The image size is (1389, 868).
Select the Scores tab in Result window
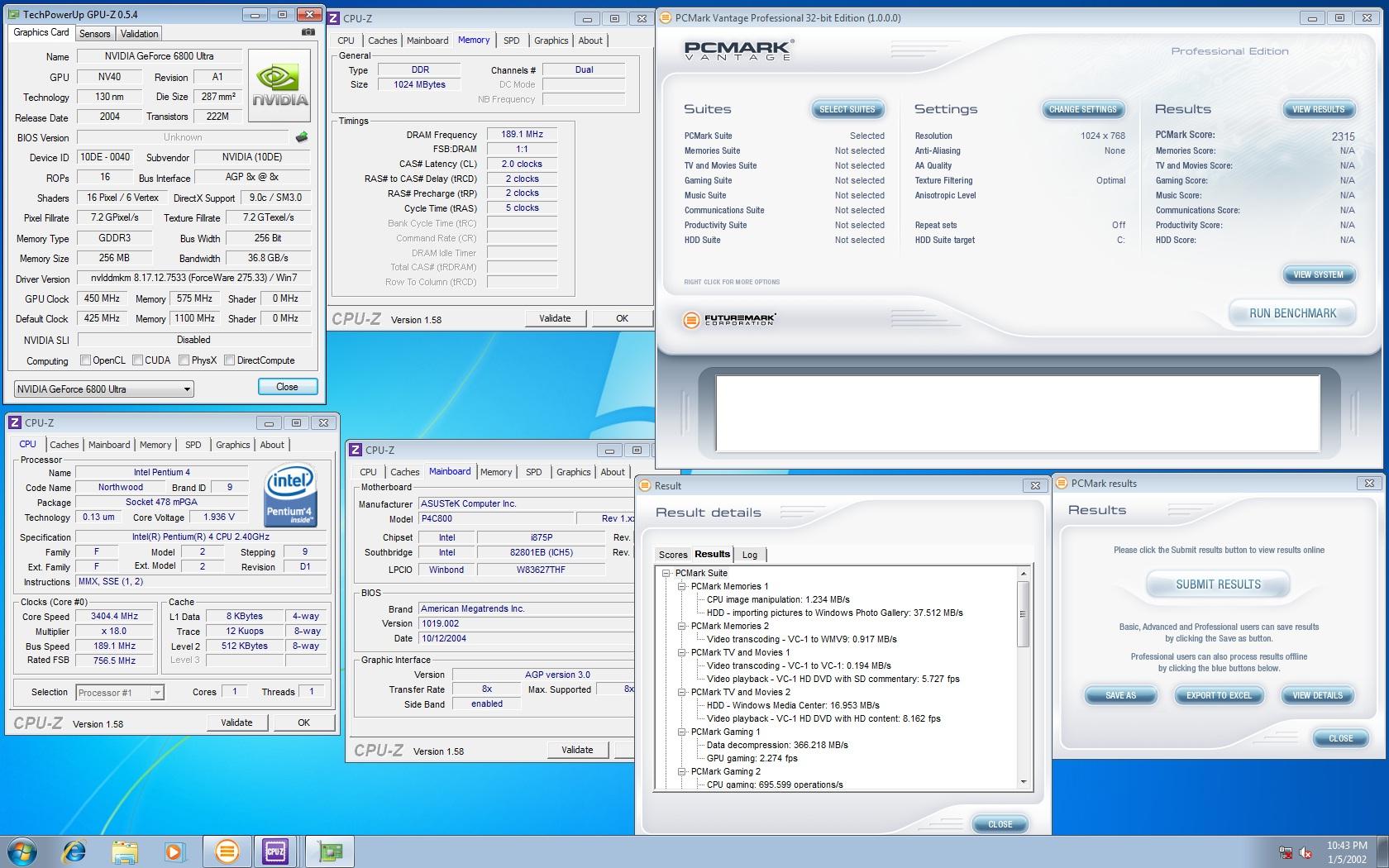pyautogui.click(x=673, y=555)
